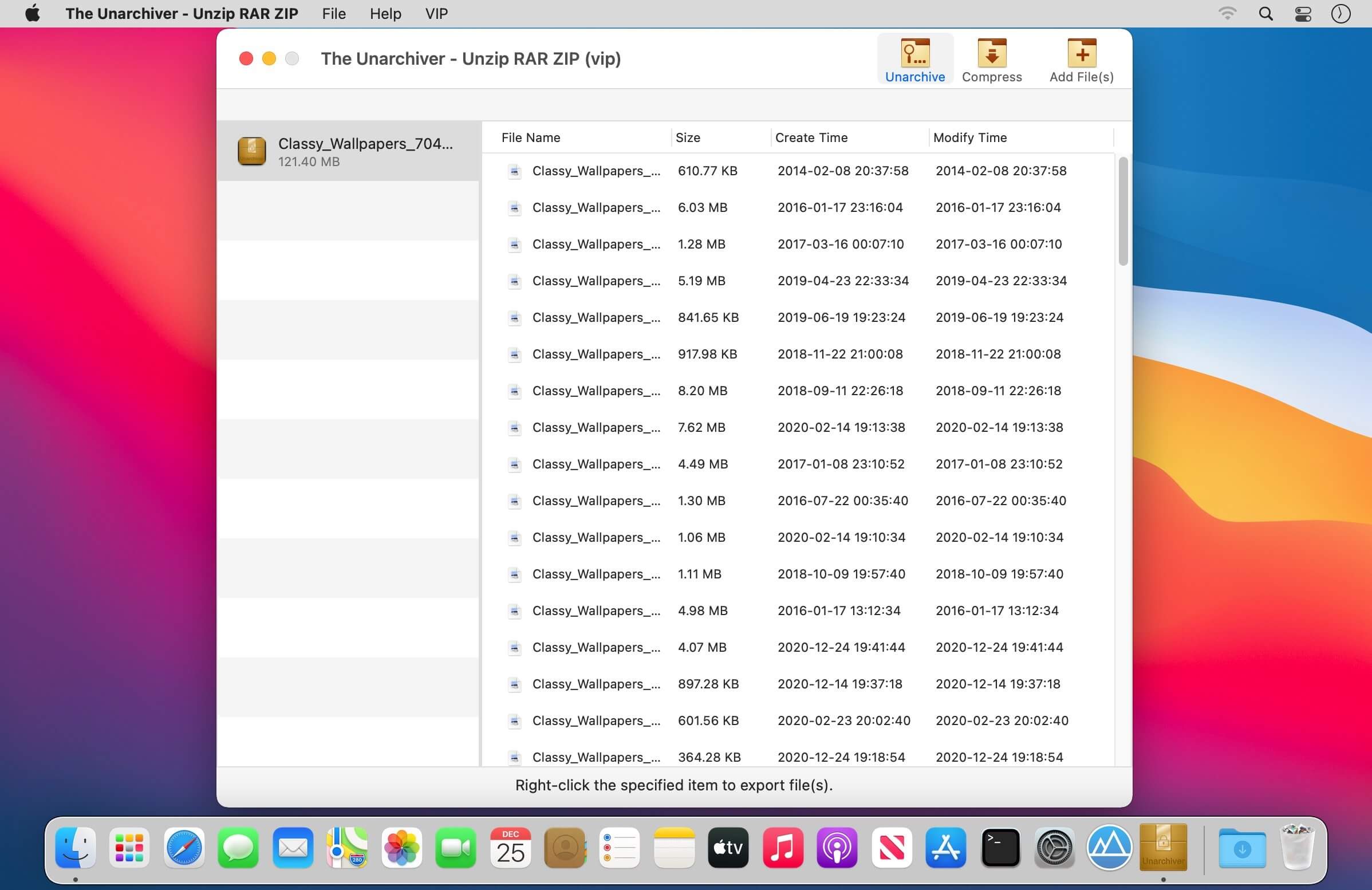Click the Compress toolbar icon
The height and width of the screenshot is (890, 1372).
(x=992, y=59)
